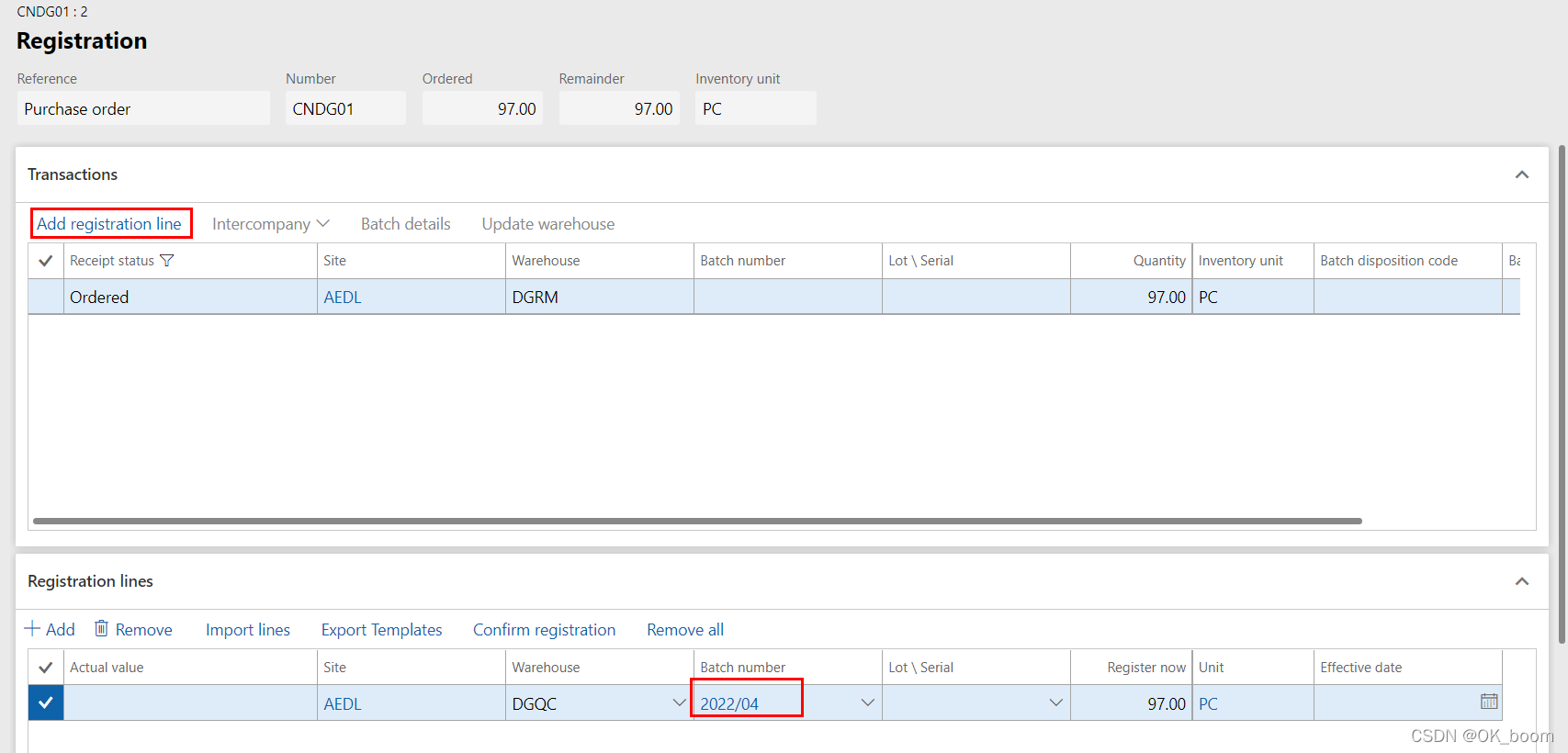
Task: Click the Ordered field 97.00
Action: [482, 108]
